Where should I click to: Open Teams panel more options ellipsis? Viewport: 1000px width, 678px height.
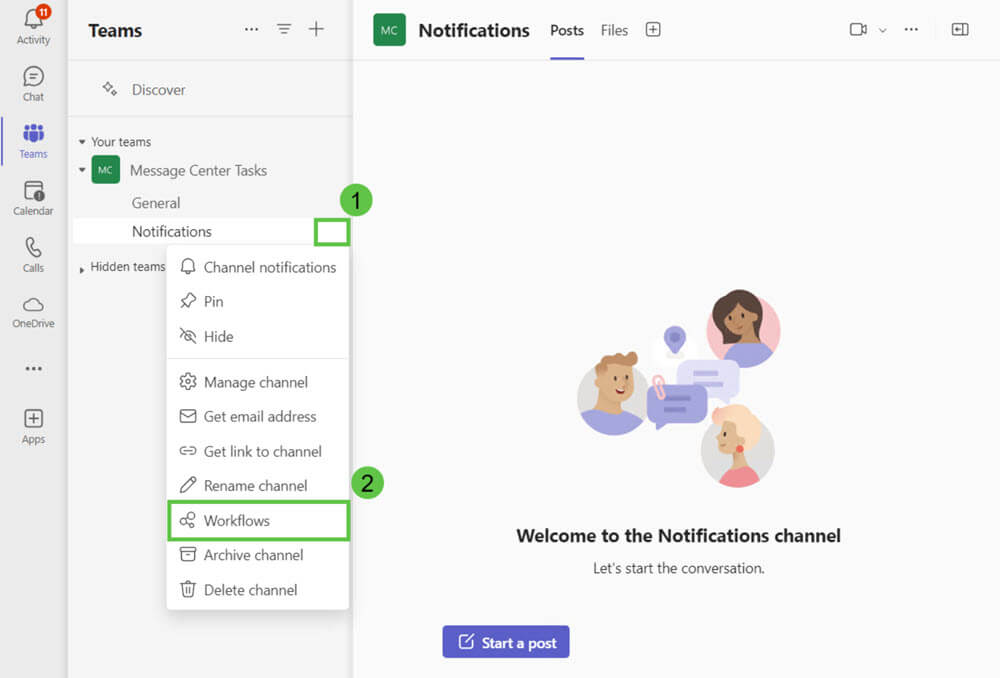(251, 29)
